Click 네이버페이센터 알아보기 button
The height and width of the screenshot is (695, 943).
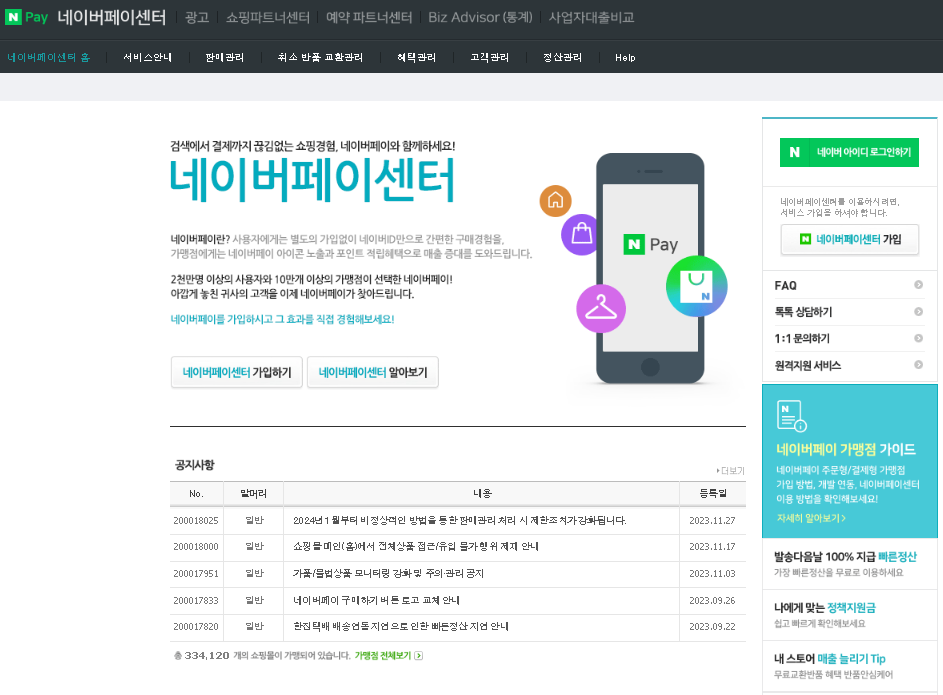point(373,372)
